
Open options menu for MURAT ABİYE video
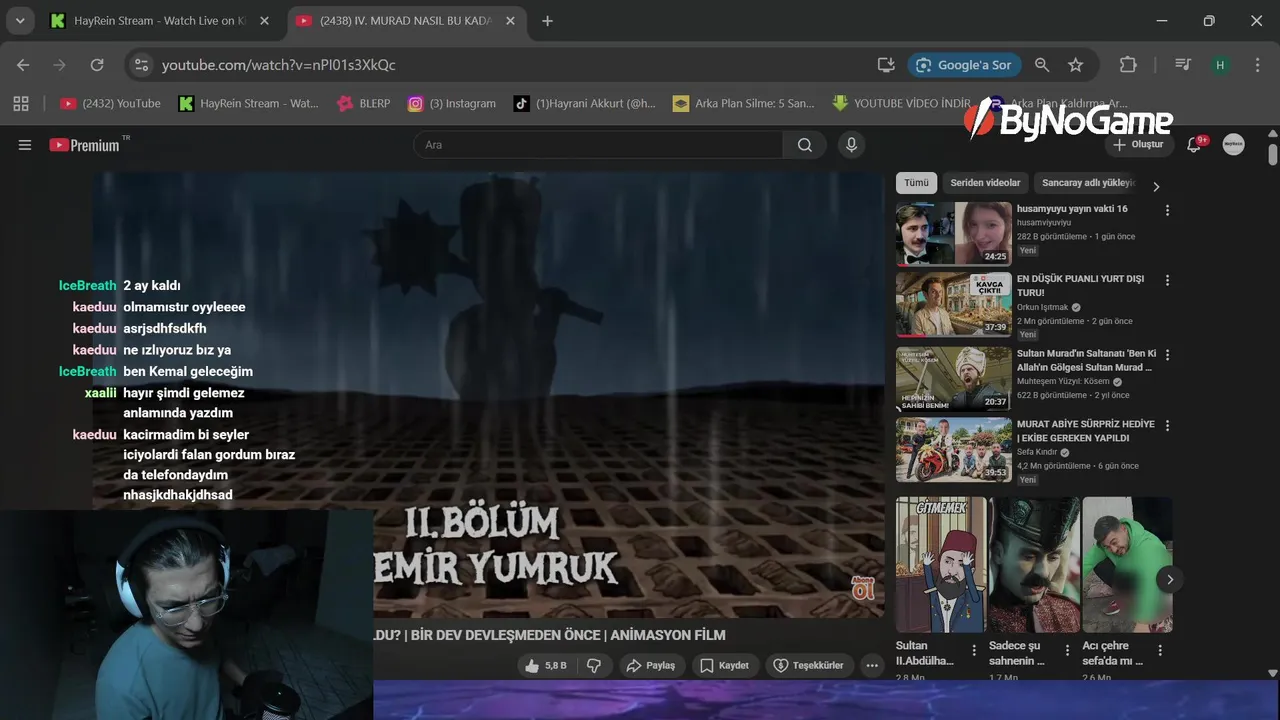point(1167,425)
